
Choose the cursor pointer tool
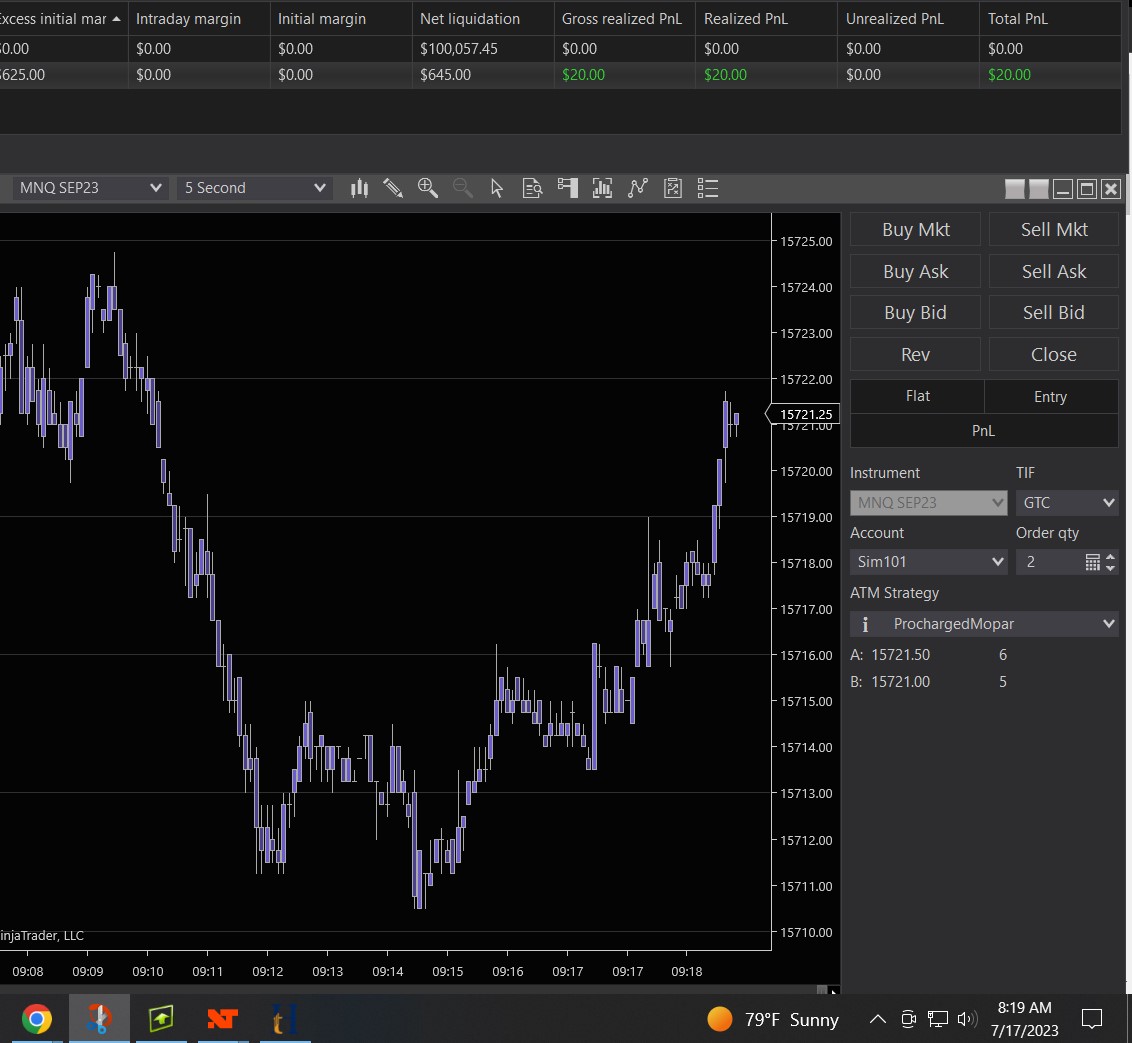click(497, 188)
